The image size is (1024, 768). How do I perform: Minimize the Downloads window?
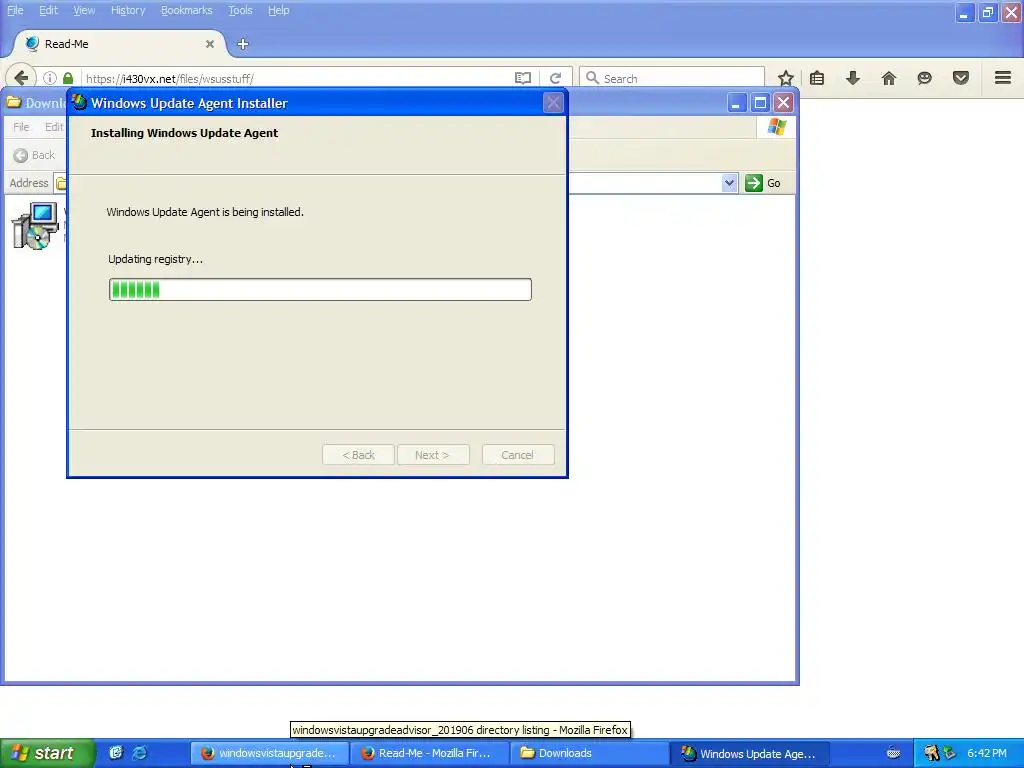737,103
